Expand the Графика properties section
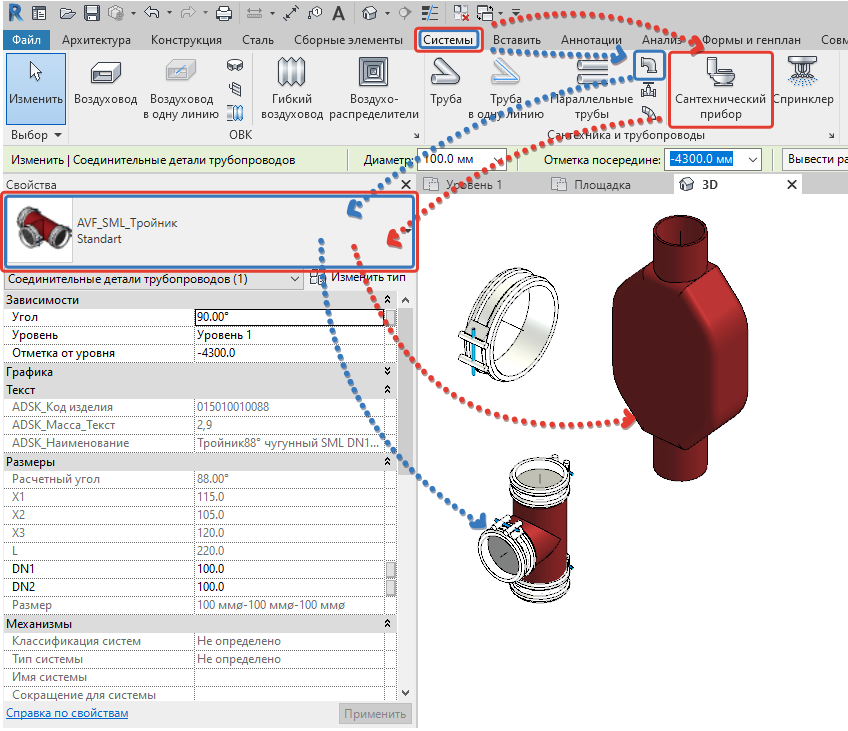Image resolution: width=848 pixels, height=731 pixels. (388, 371)
